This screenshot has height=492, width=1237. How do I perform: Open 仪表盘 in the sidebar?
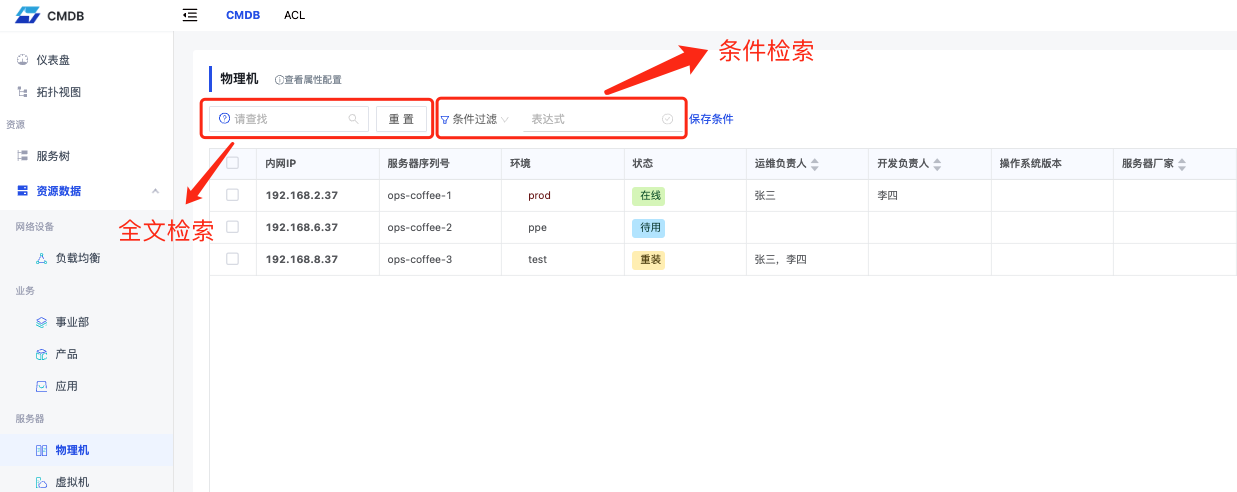[x=52, y=60]
